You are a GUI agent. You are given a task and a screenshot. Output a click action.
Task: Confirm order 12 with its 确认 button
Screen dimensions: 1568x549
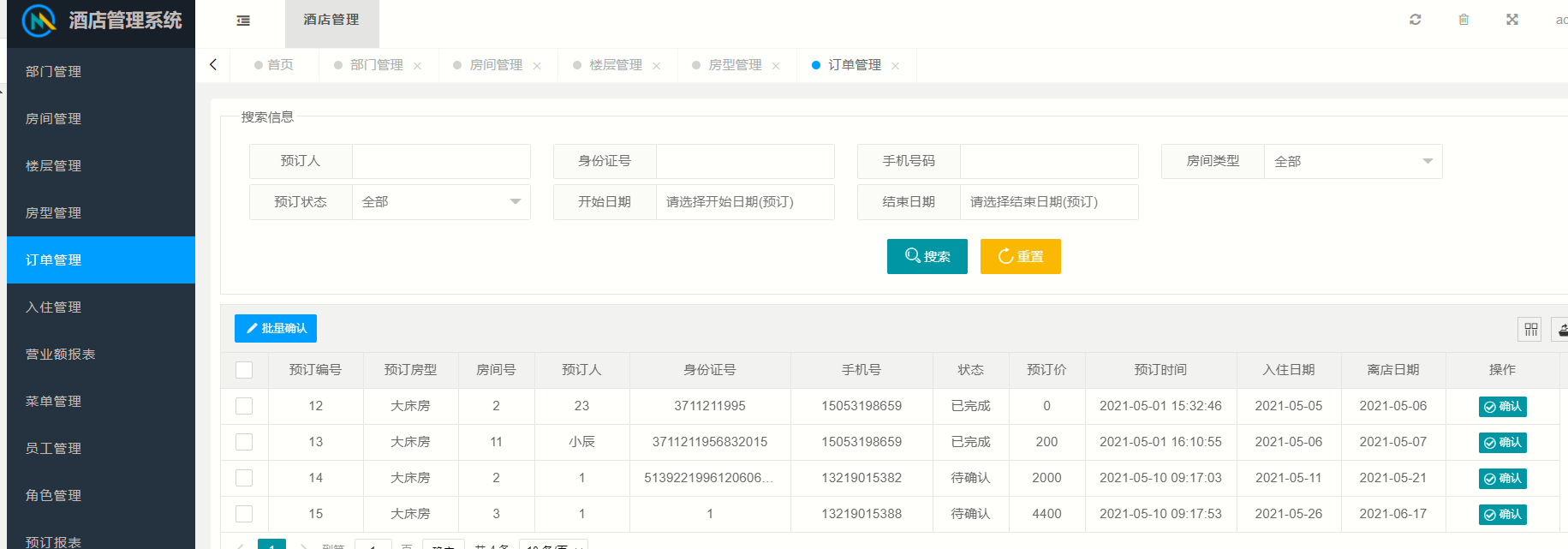[x=1502, y=407]
